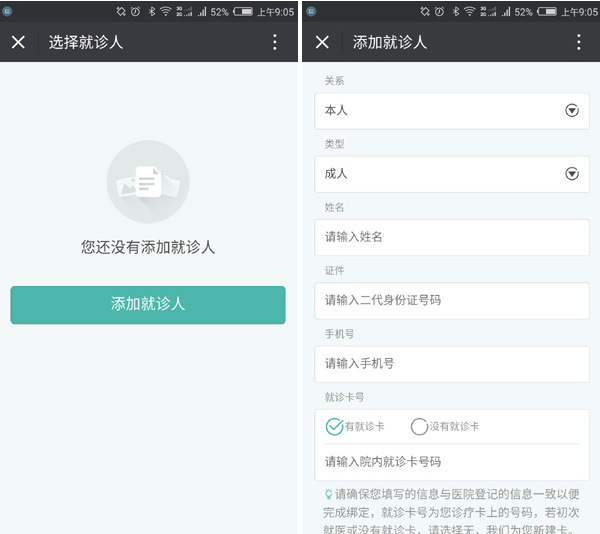Click the 请输入院内就诊卡号码 card number field
The width and height of the screenshot is (600, 534).
point(452,462)
